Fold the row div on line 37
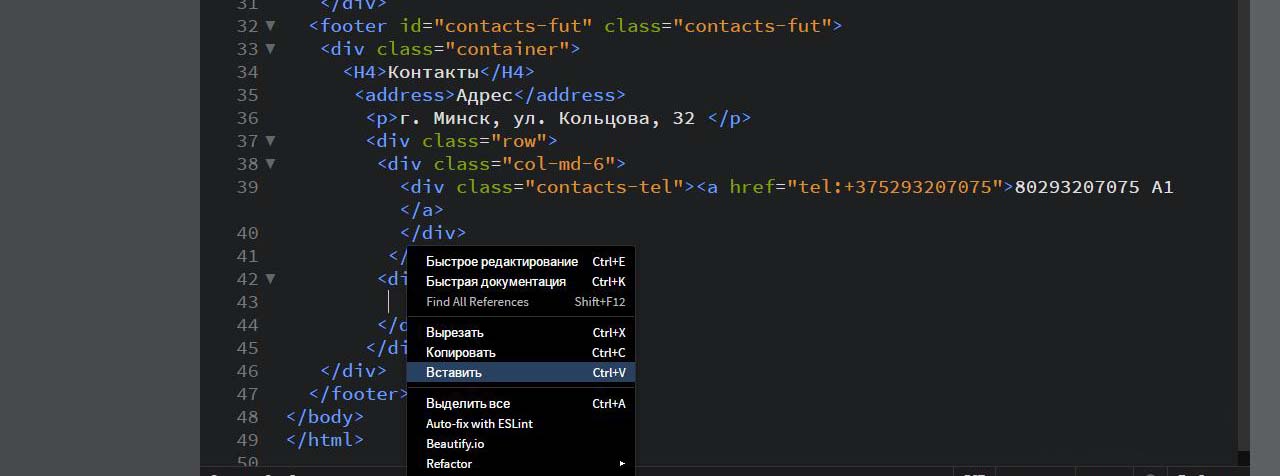 [270, 141]
